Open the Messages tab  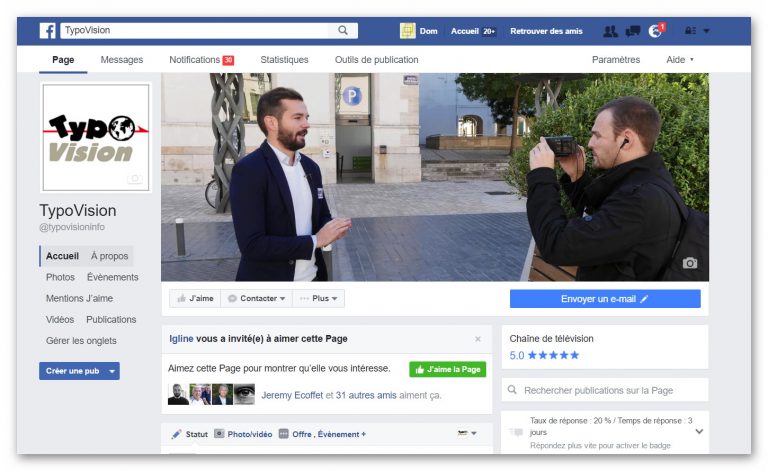121,60
